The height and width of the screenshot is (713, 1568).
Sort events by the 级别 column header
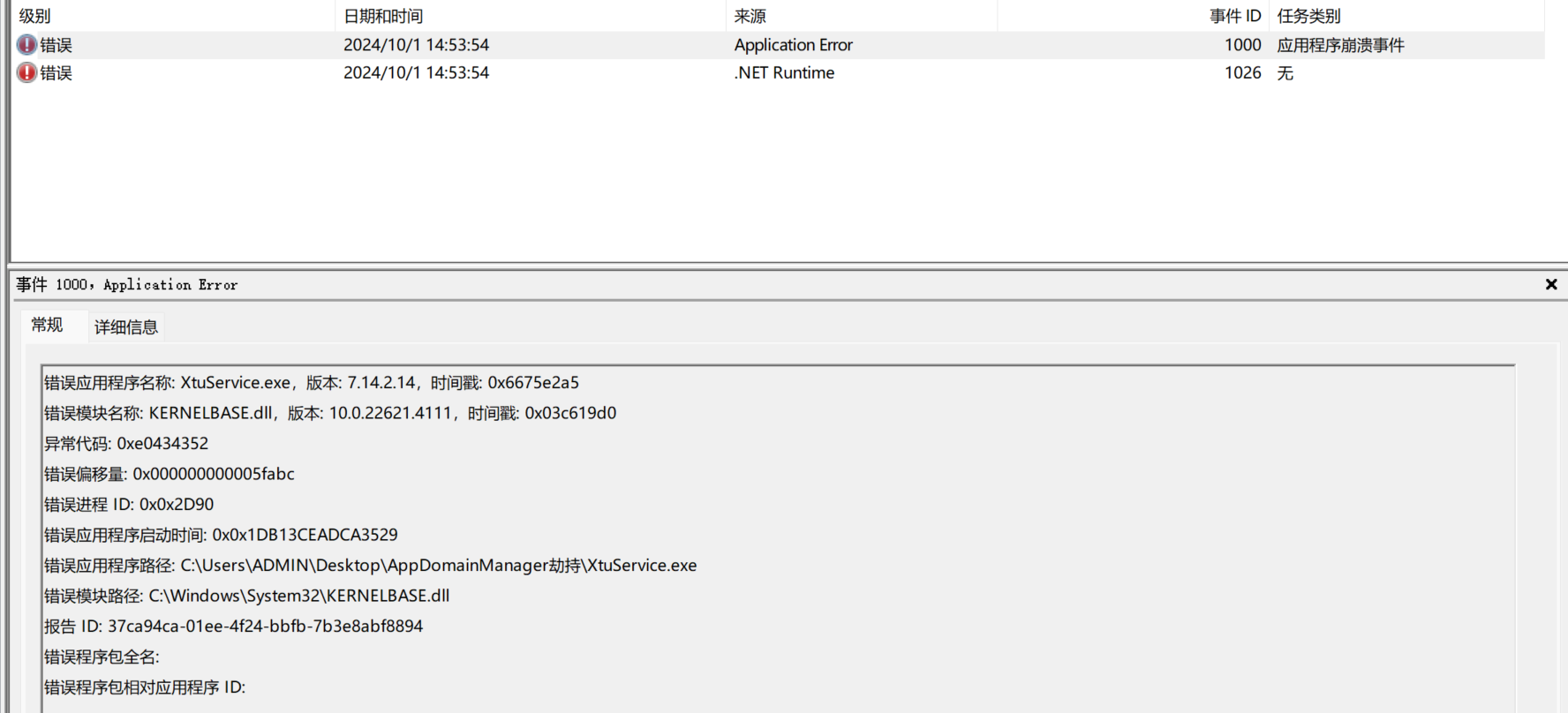tap(35, 16)
